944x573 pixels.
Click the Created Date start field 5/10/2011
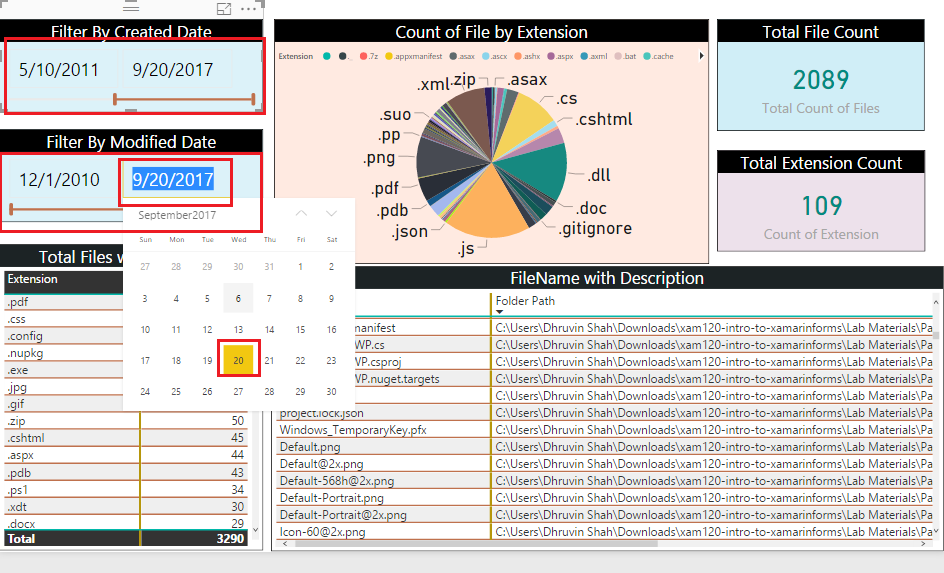click(59, 70)
